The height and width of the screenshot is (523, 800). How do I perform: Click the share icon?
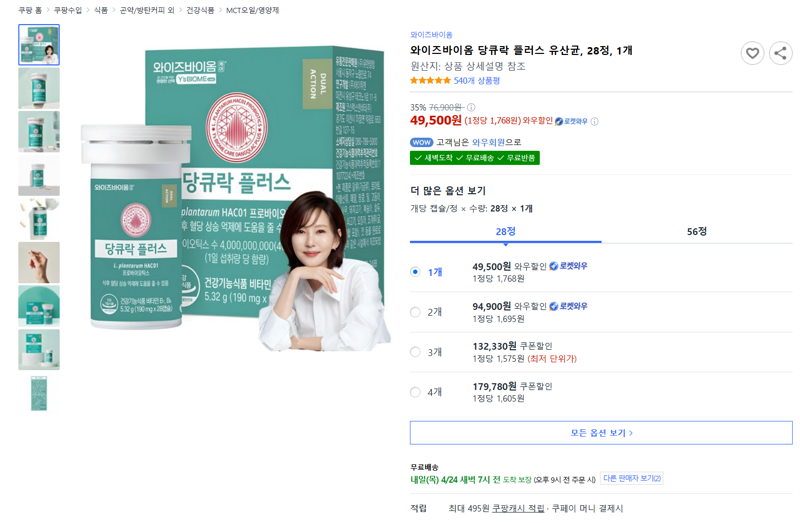(780, 53)
